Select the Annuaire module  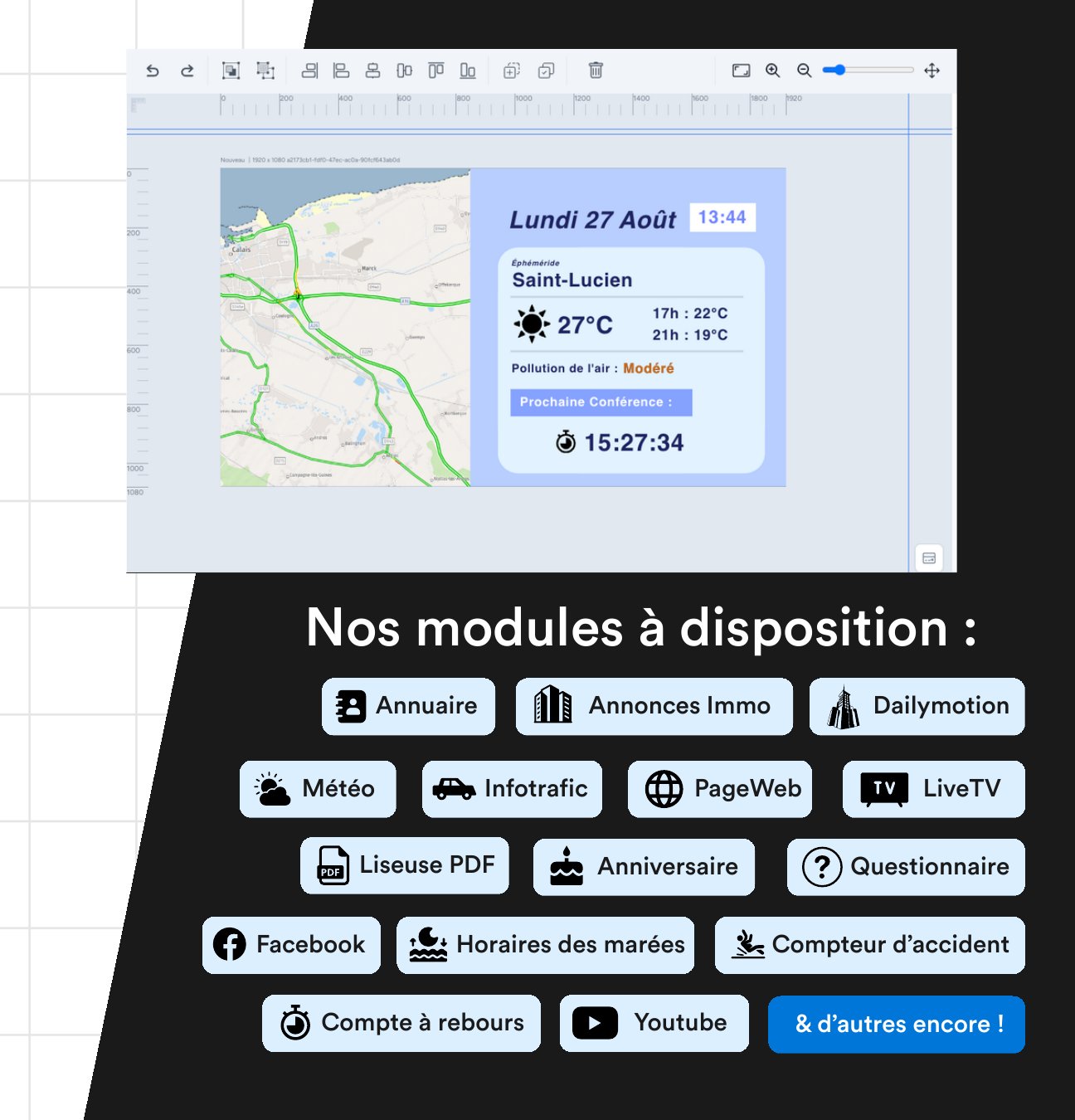pyautogui.click(x=408, y=706)
